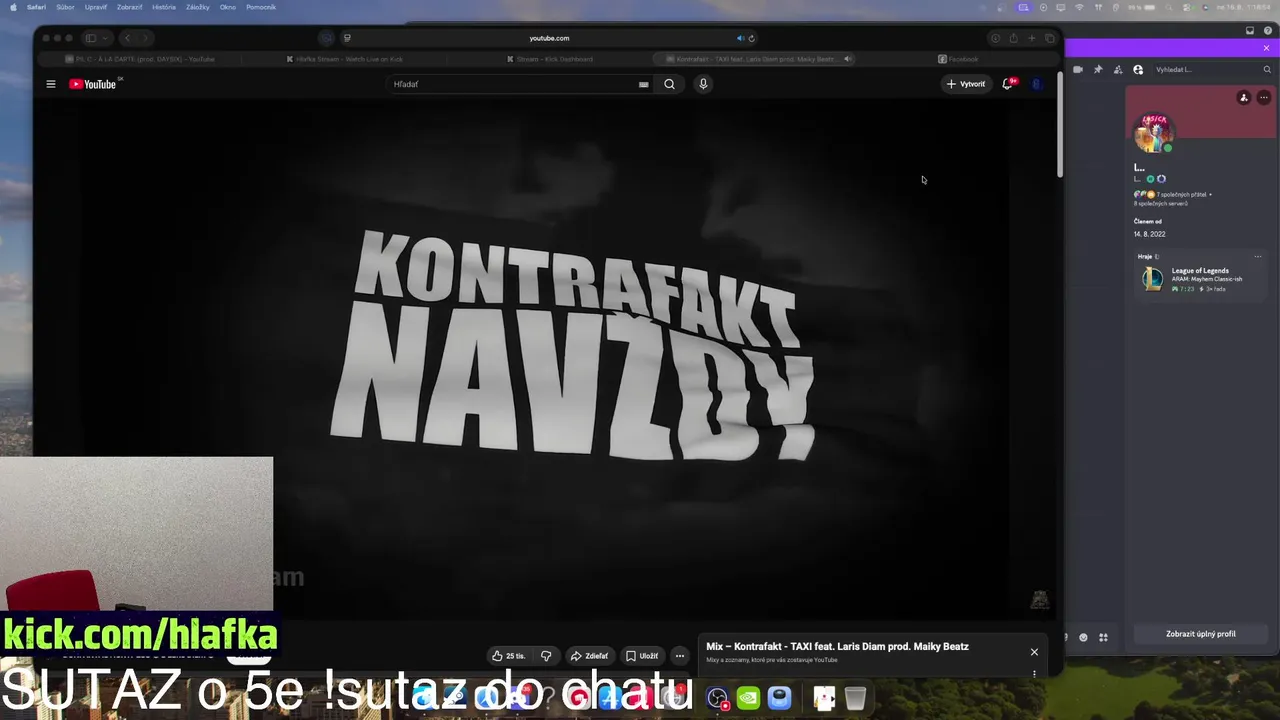
Task: Open OBS from the Dock
Action: tap(717, 698)
